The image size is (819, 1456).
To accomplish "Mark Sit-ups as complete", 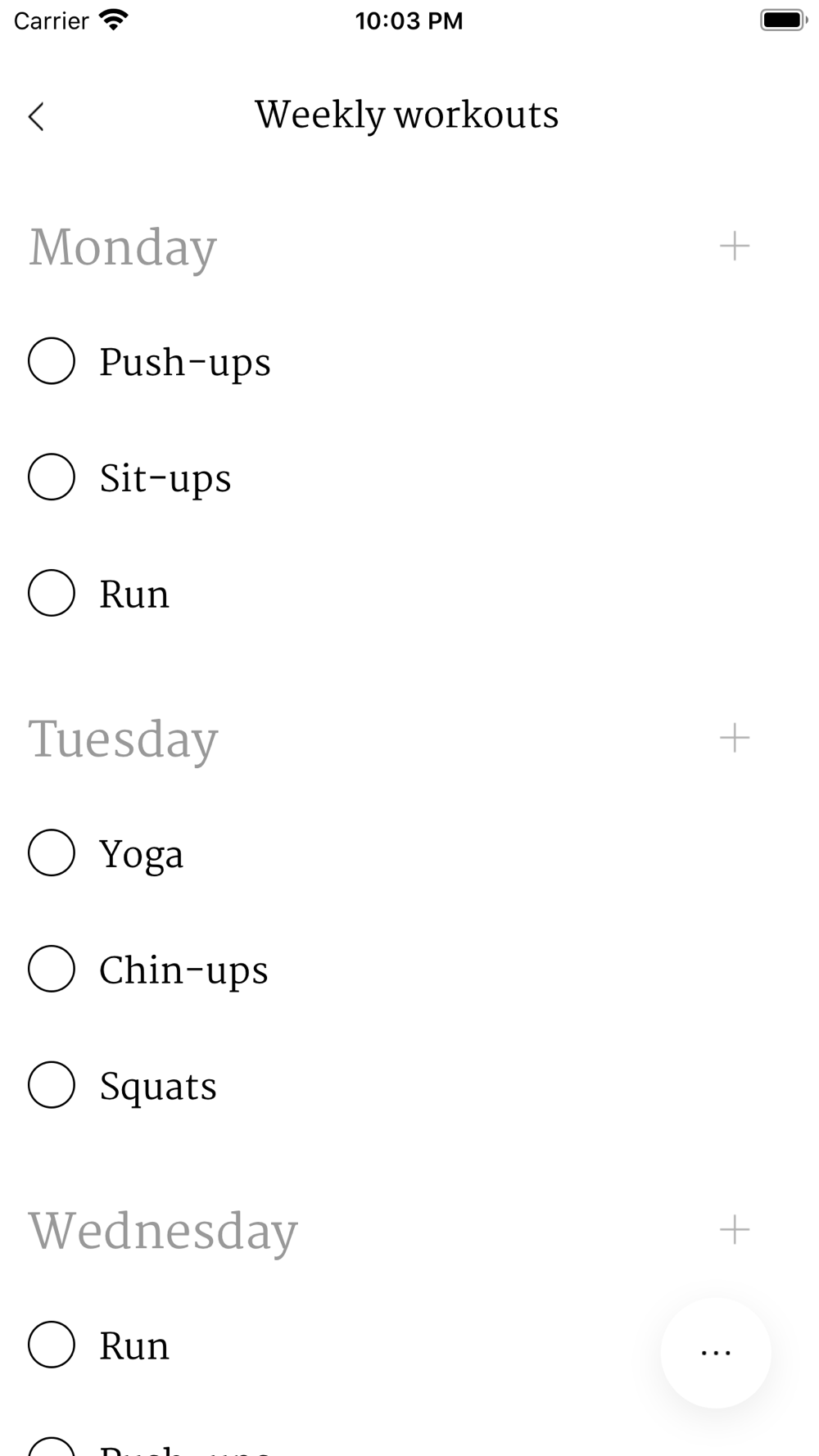I will [52, 477].
